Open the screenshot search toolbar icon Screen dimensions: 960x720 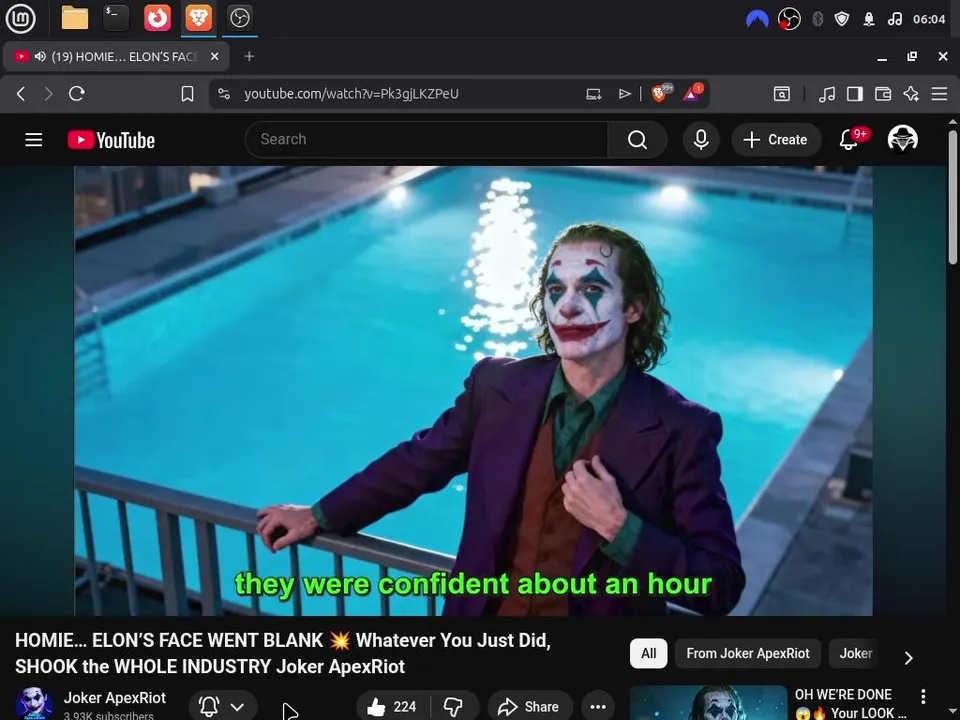tap(782, 94)
